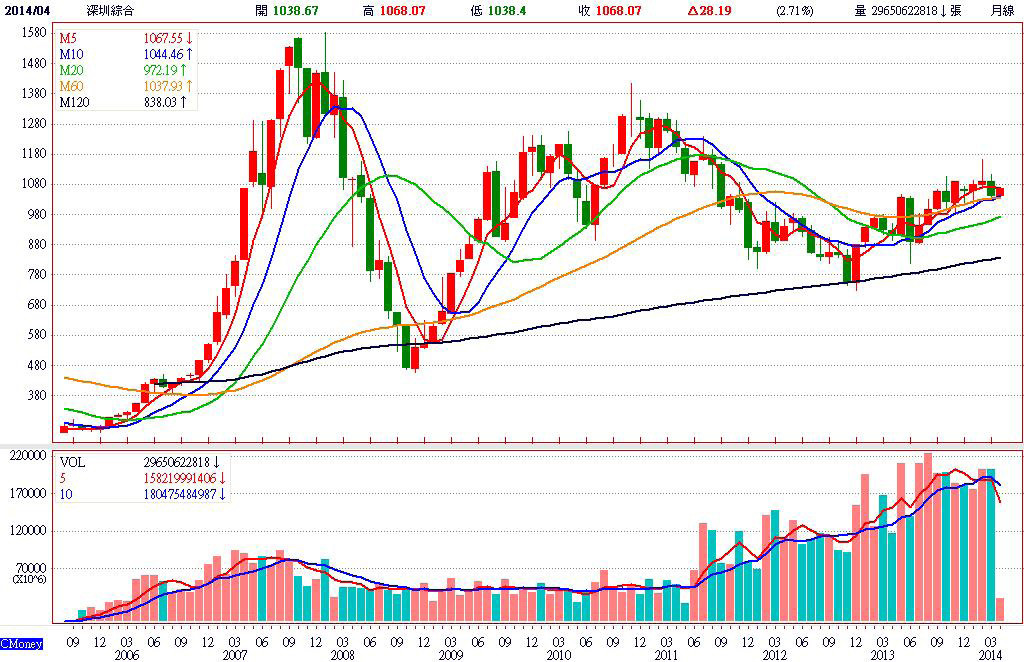Click the 120000 volume axis label
The image size is (1024, 662).
click(x=28, y=531)
